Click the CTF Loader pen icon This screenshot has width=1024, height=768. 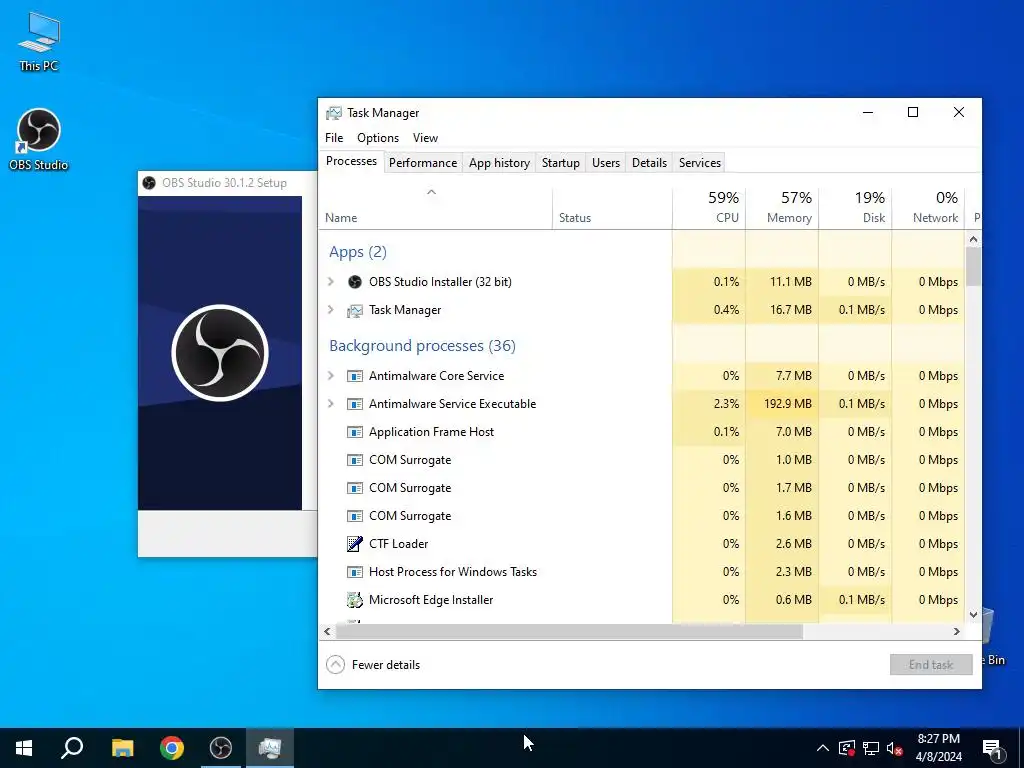355,544
